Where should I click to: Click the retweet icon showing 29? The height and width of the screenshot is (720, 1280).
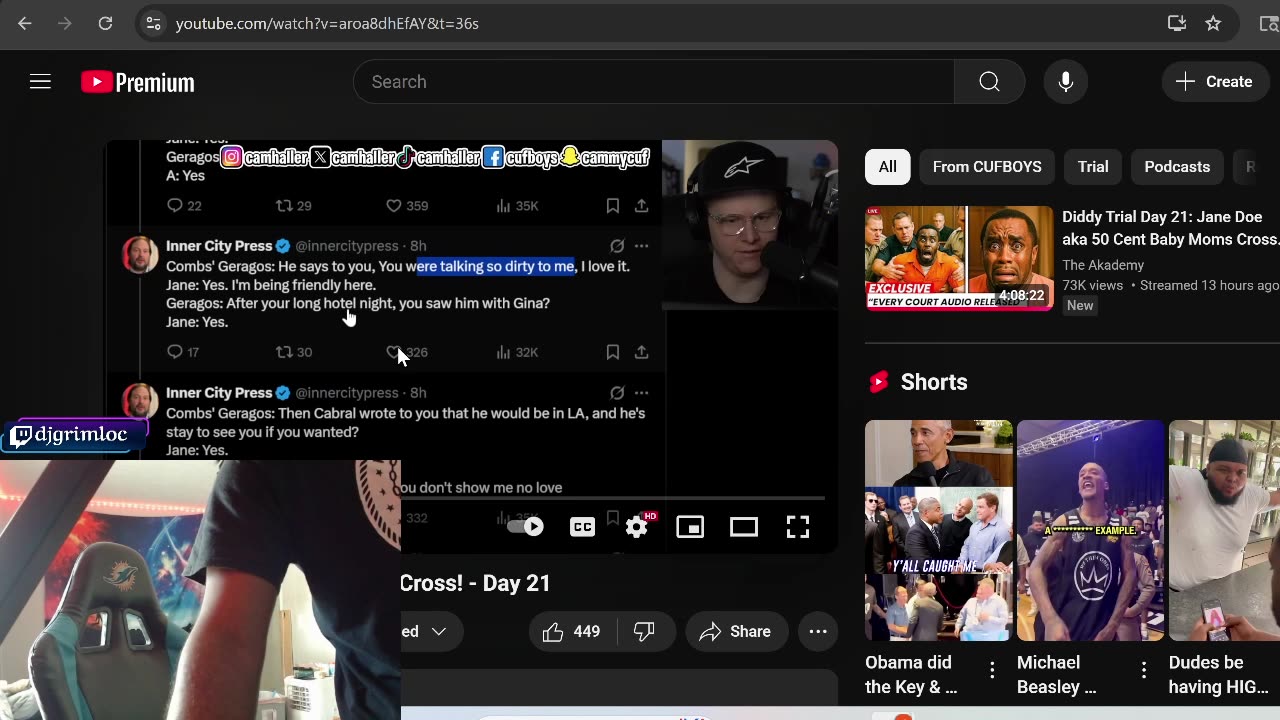pos(284,205)
